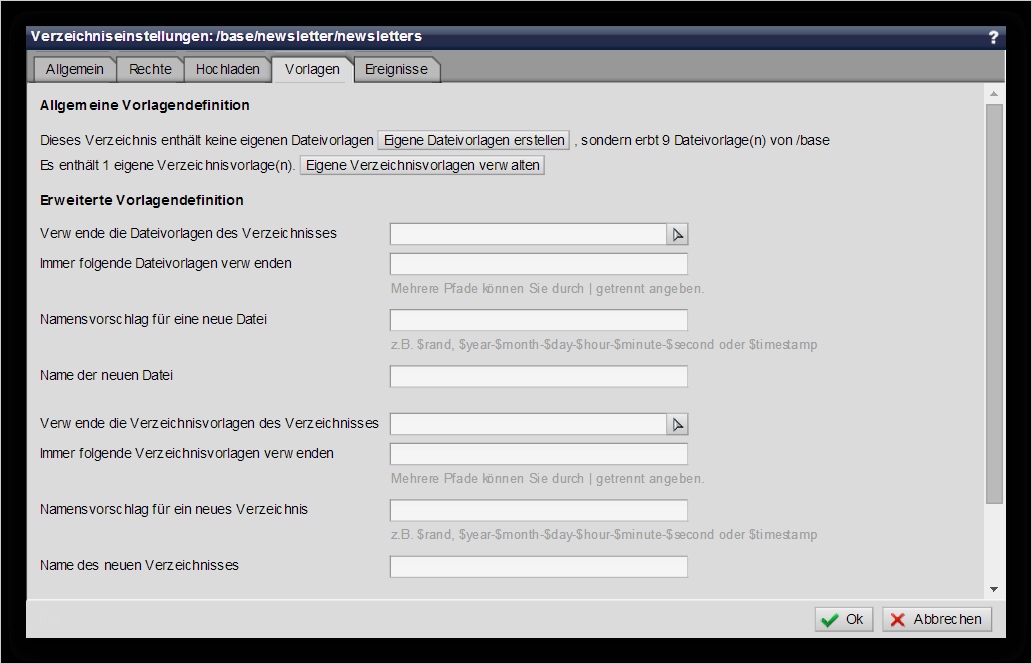Viewport: 1032px width, 664px height.
Task: Open the help via question mark icon
Action: tap(993, 36)
